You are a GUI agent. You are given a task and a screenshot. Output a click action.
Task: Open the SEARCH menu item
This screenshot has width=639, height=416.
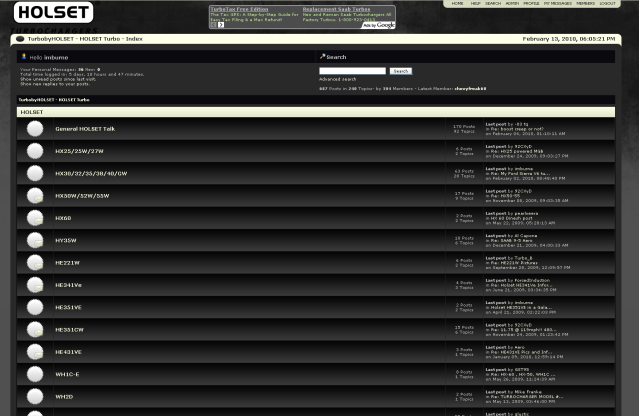point(493,3)
